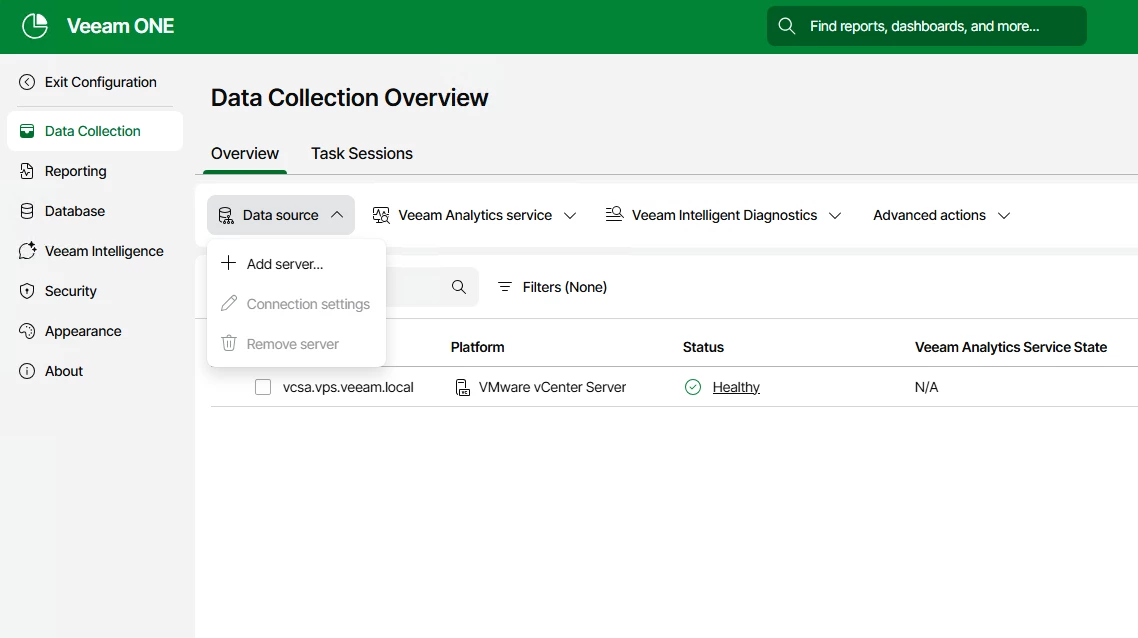The height and width of the screenshot is (638, 1138).
Task: Click the chevron beside Veeam Intelligent Diagnostics
Action: click(835, 216)
